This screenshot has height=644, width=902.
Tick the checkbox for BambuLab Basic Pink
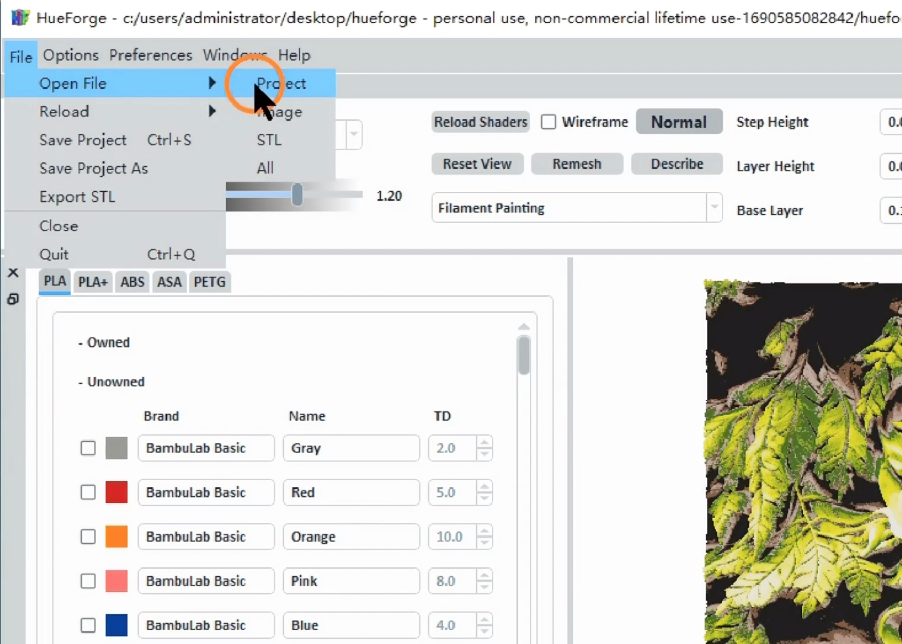88,581
